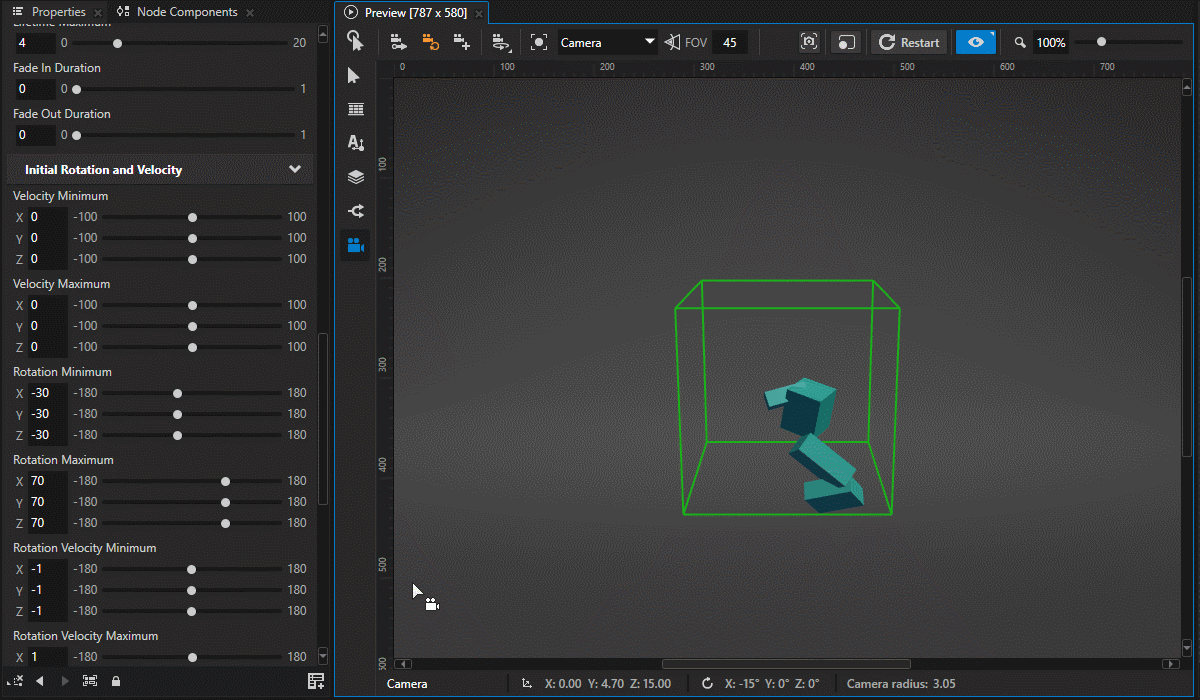Click the add property button in footer
Image resolution: width=1200 pixels, height=700 pixels.
(316, 681)
